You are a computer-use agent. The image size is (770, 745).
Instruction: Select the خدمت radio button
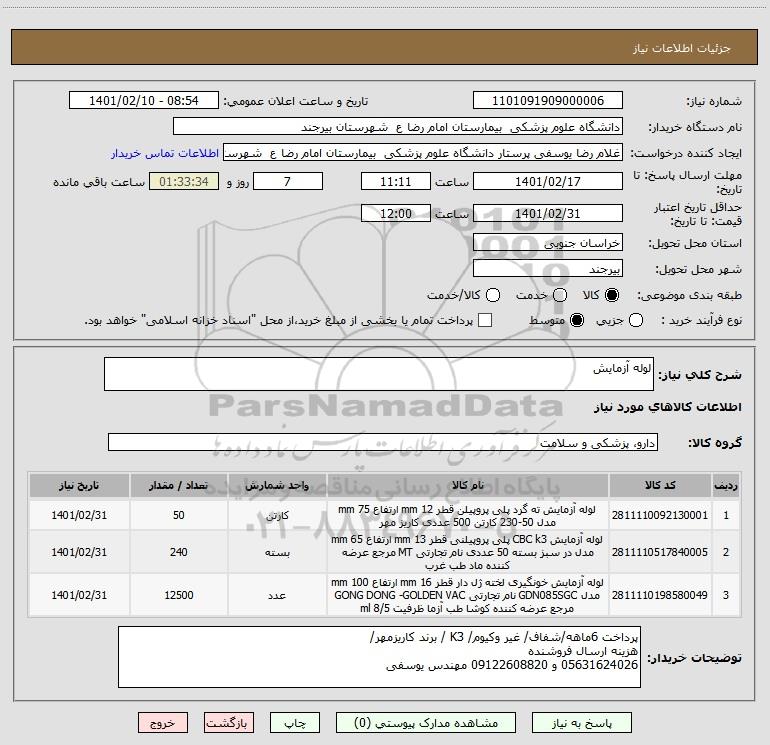coord(560,295)
